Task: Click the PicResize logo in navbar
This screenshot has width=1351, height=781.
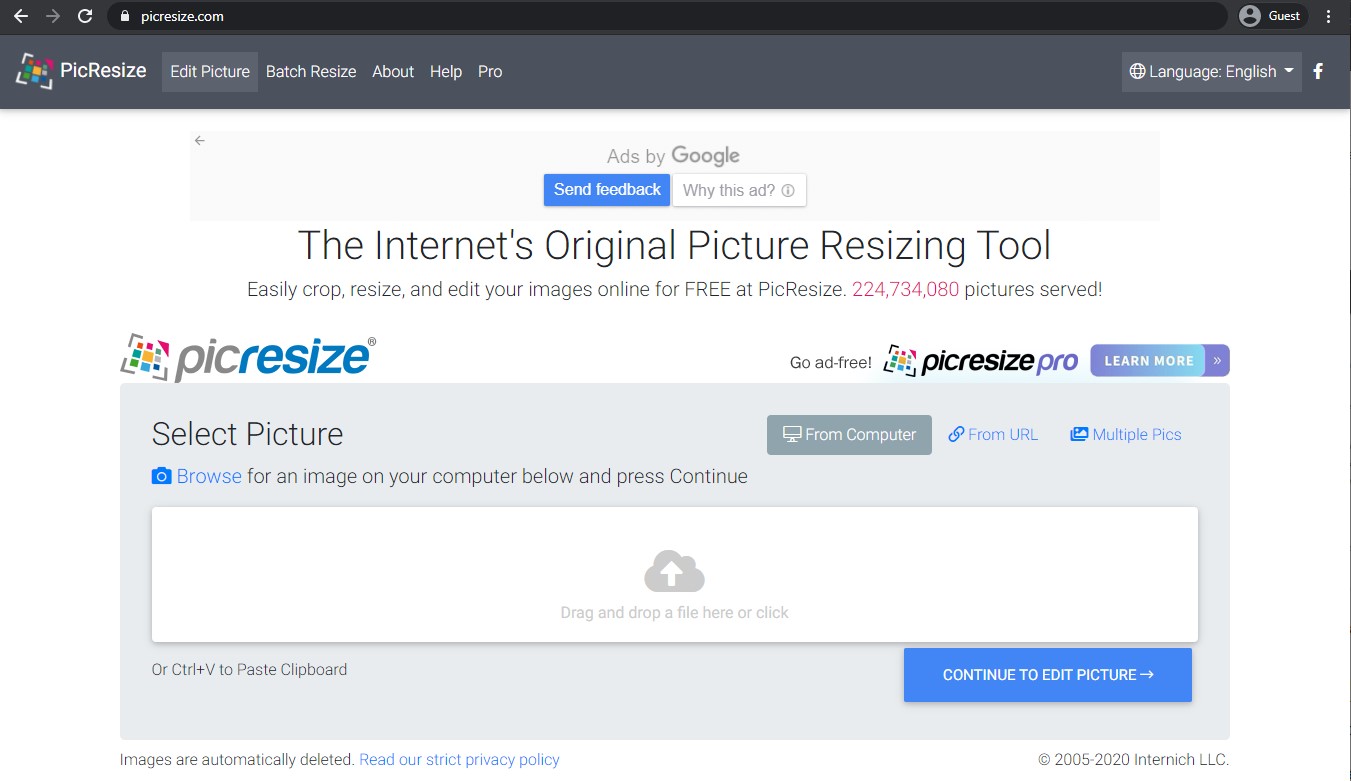Action: click(x=81, y=71)
